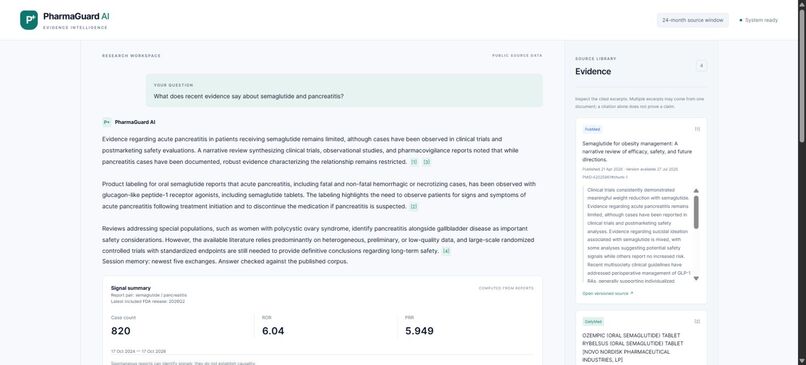806x365 pixels.
Task: Click the ROR value 6.04
Action: (x=273, y=331)
